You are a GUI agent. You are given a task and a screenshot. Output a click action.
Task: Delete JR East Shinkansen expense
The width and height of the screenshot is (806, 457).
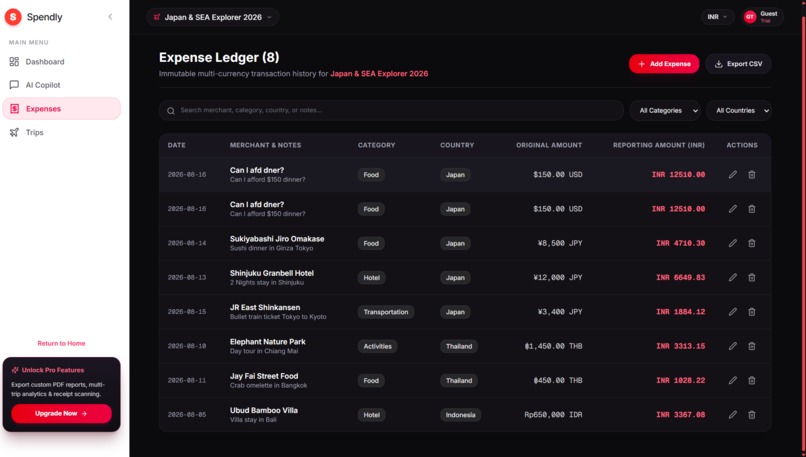(752, 312)
